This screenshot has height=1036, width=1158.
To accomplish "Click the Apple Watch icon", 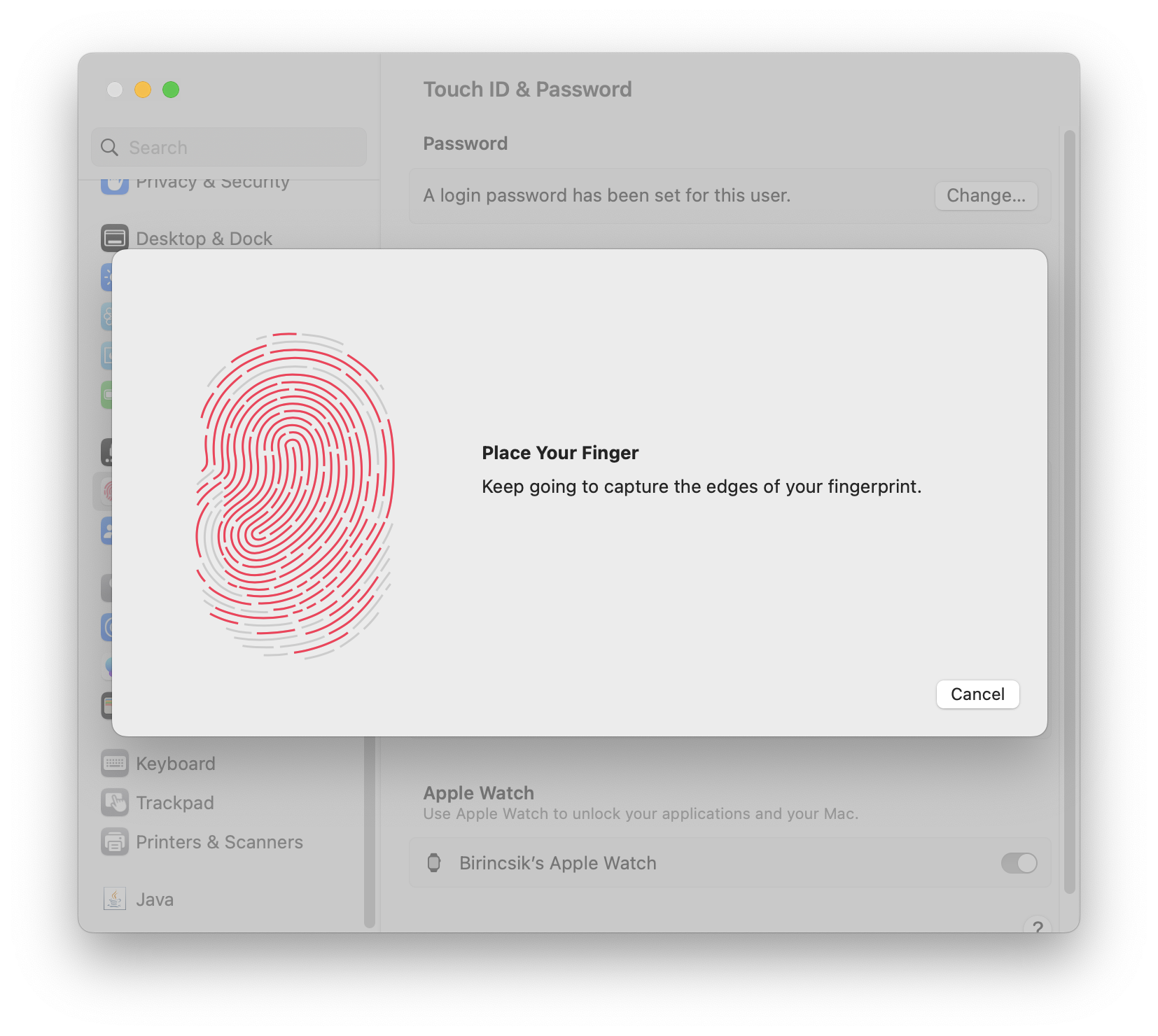I will pyautogui.click(x=434, y=863).
